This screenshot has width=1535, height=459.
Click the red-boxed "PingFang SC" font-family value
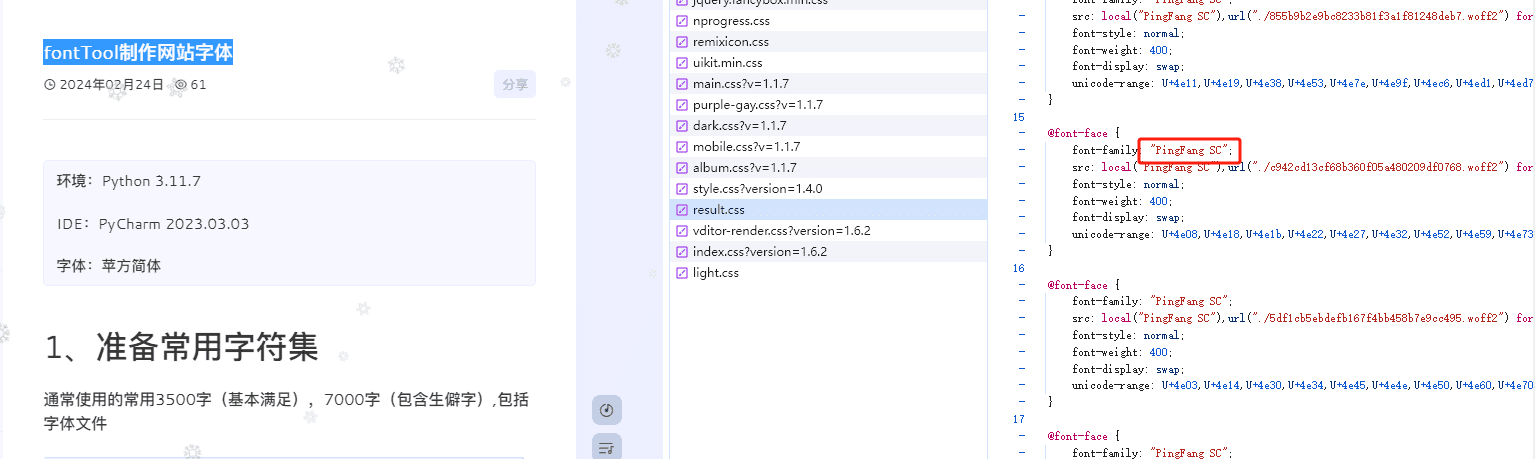tap(1189, 151)
